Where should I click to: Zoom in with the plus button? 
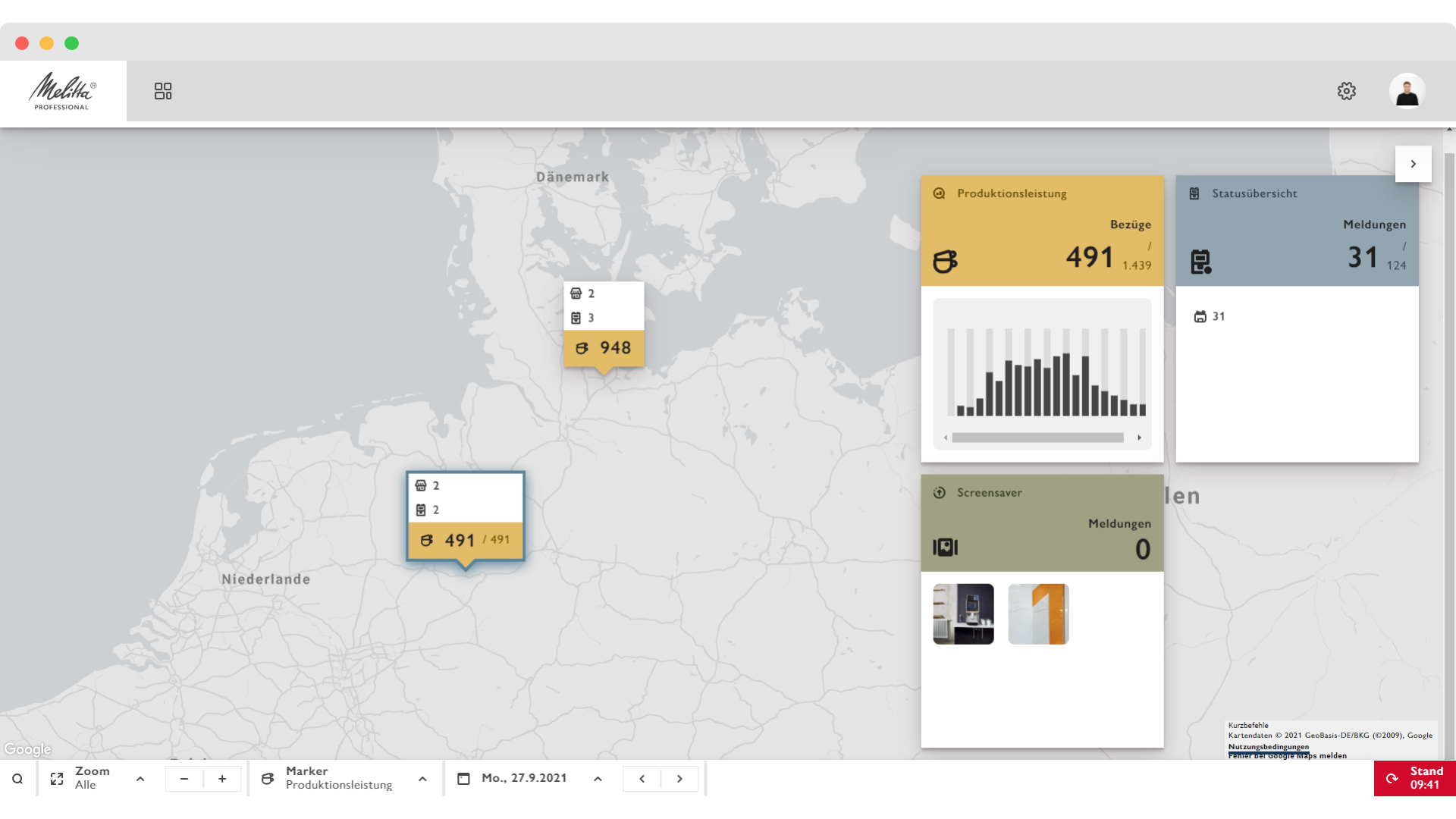[x=222, y=779]
